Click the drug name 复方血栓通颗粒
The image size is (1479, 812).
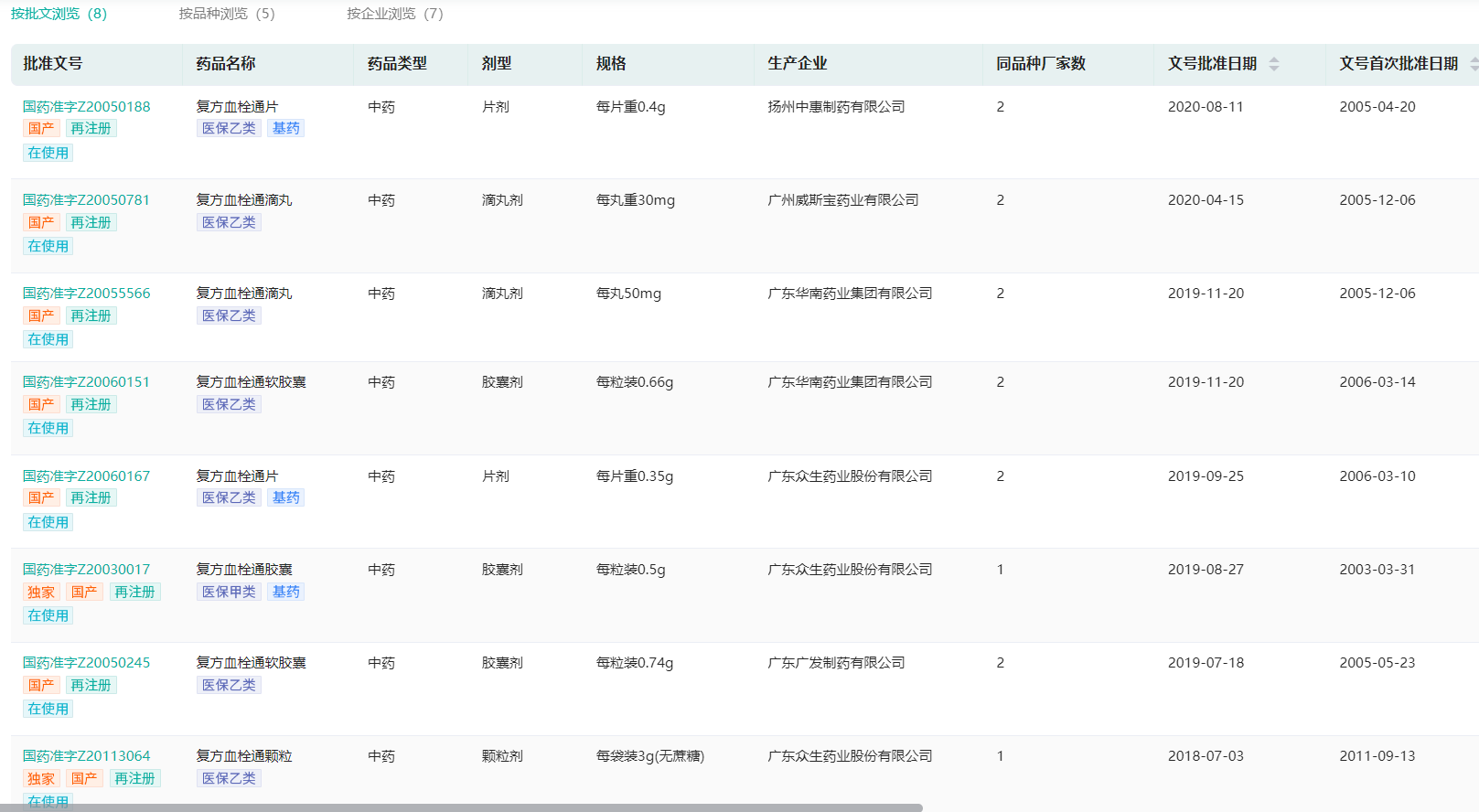244,756
